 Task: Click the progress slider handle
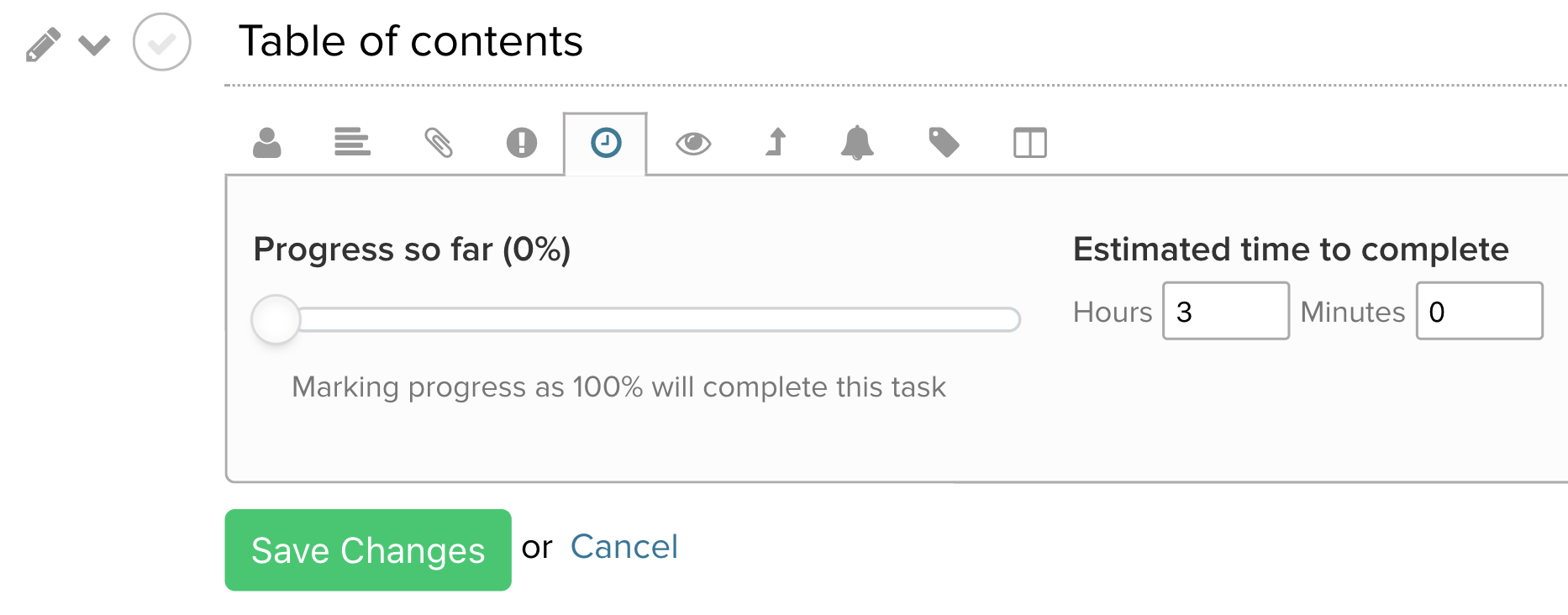coord(276,319)
